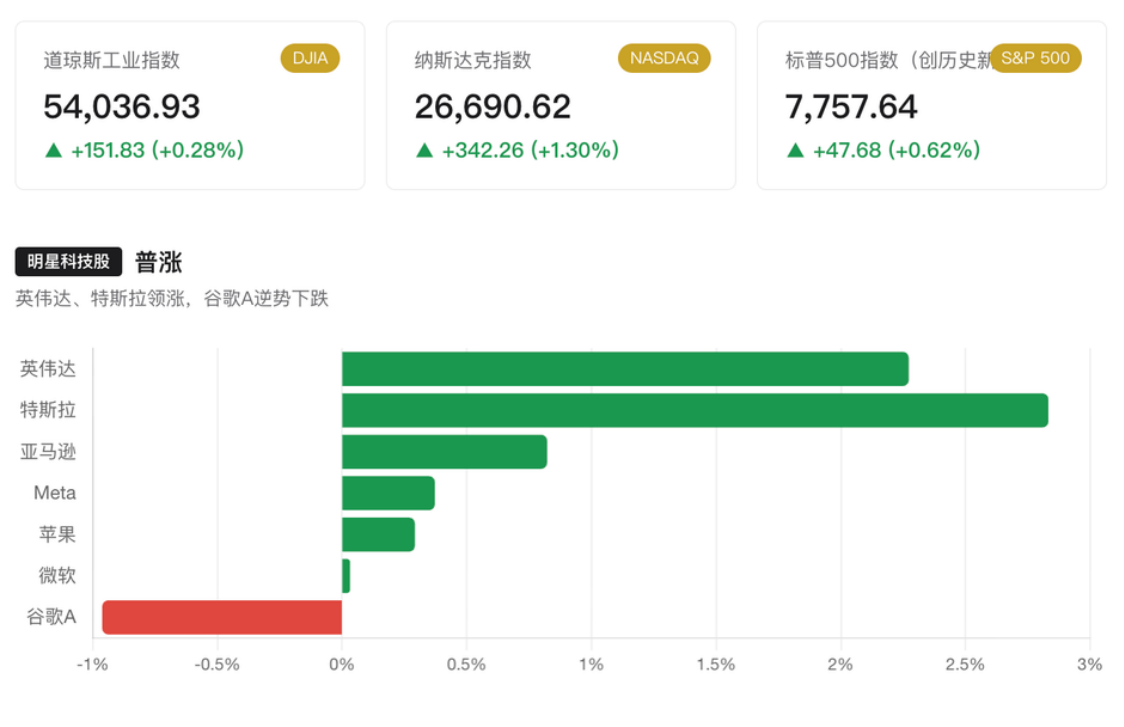Click the green up triangle beside +47.68
The image size is (1124, 727).
pos(795,150)
